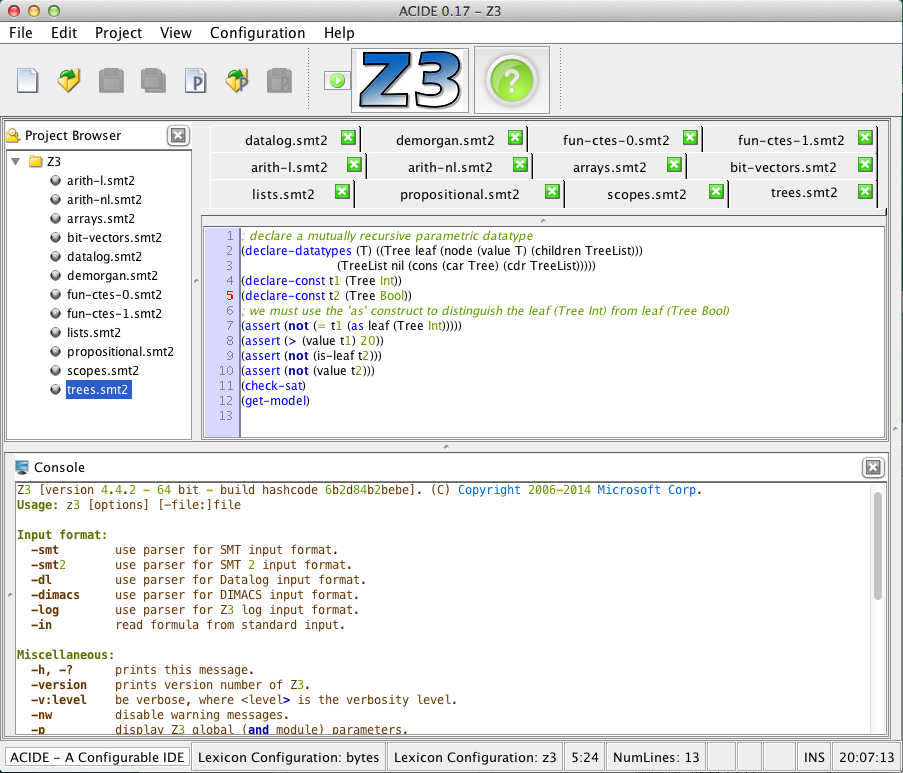903x773 pixels.
Task: Open the Edit menu
Action: (x=64, y=33)
